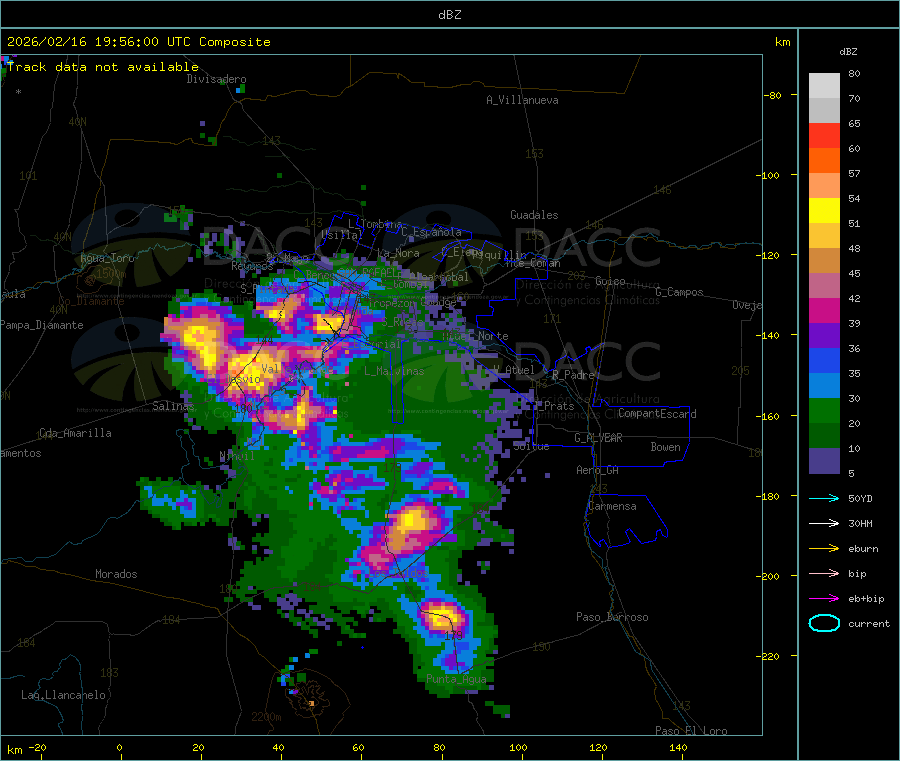
Task: Click the yellow 51 dBZ color swatch
Action: tap(824, 211)
